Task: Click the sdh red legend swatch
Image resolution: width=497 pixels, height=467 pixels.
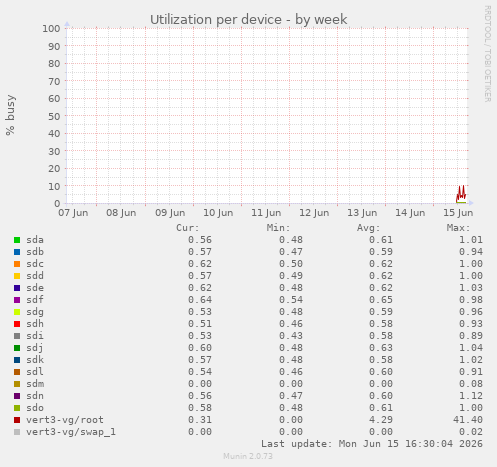Action: click(17, 324)
